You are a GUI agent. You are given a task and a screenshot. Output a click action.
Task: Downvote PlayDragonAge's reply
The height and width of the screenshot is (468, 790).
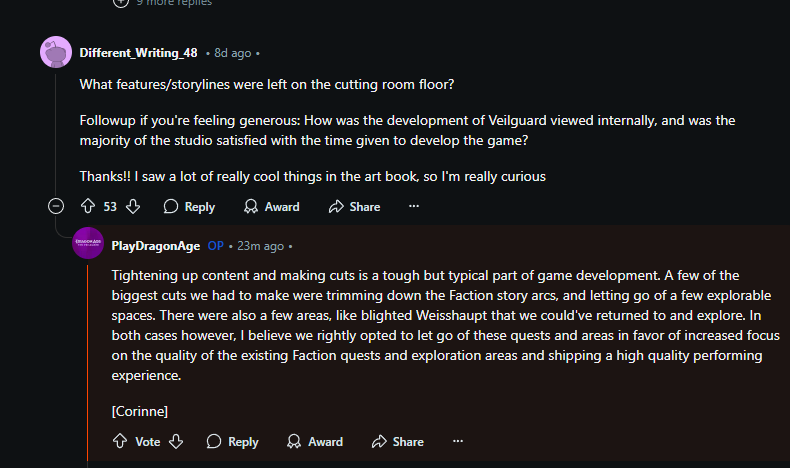coord(176,441)
